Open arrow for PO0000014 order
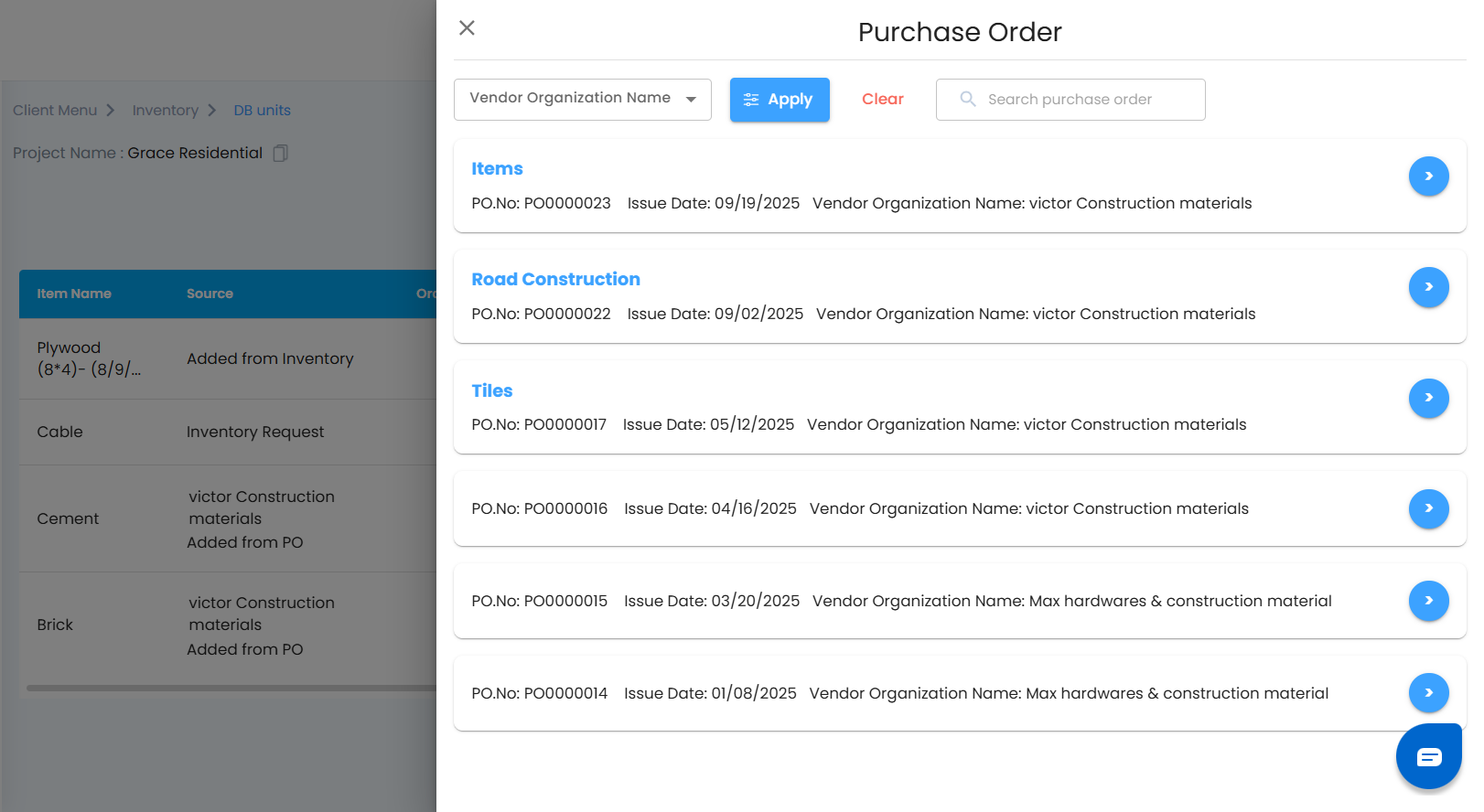 click(1427, 693)
